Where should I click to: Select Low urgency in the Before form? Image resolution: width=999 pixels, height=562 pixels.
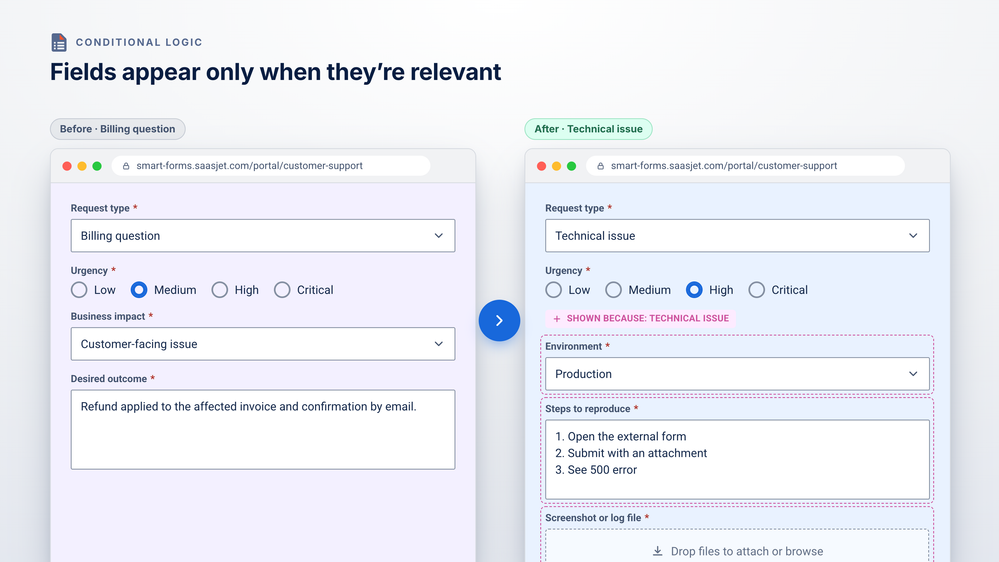tap(79, 290)
